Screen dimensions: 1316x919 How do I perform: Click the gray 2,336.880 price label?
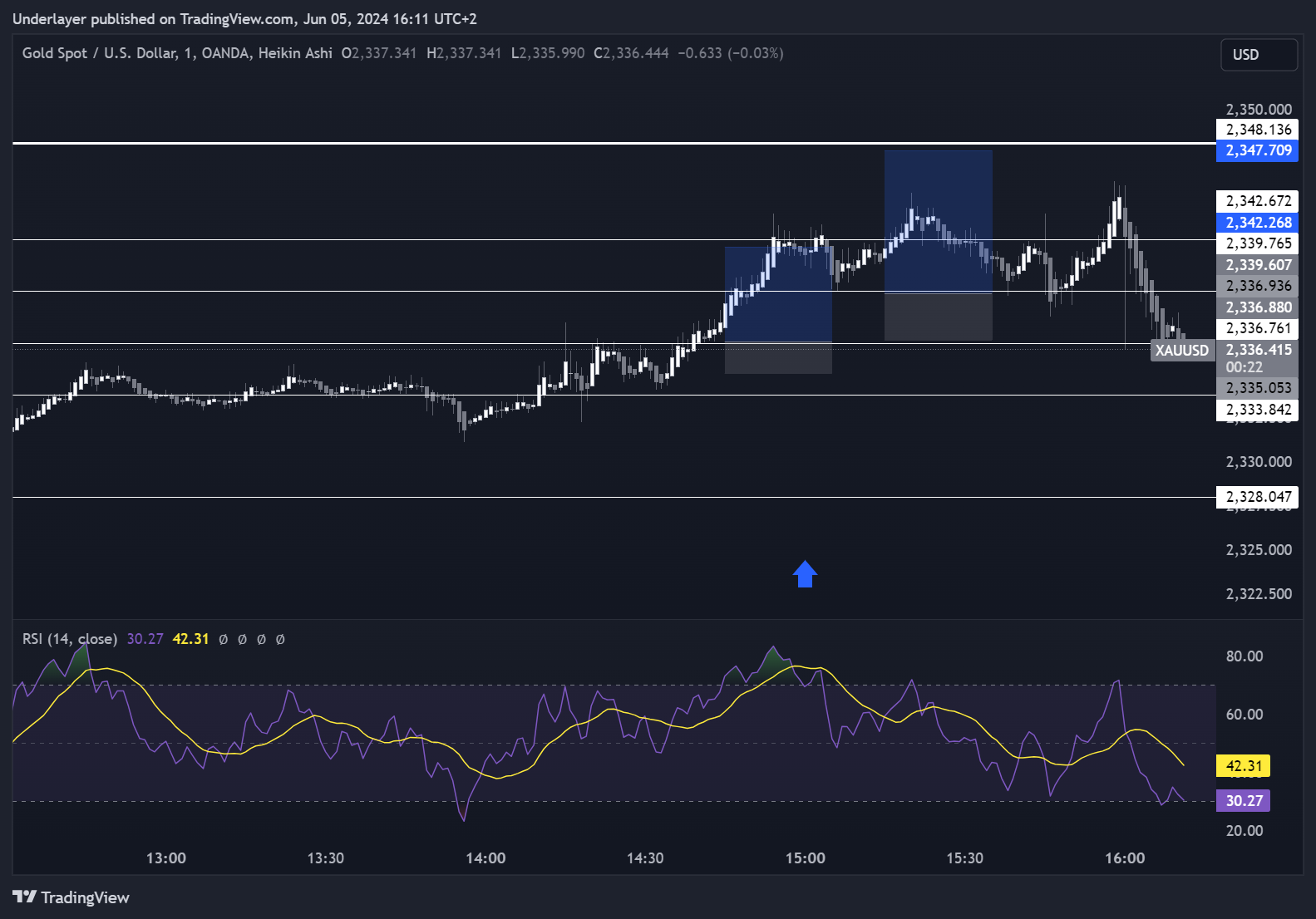pyautogui.click(x=1257, y=307)
